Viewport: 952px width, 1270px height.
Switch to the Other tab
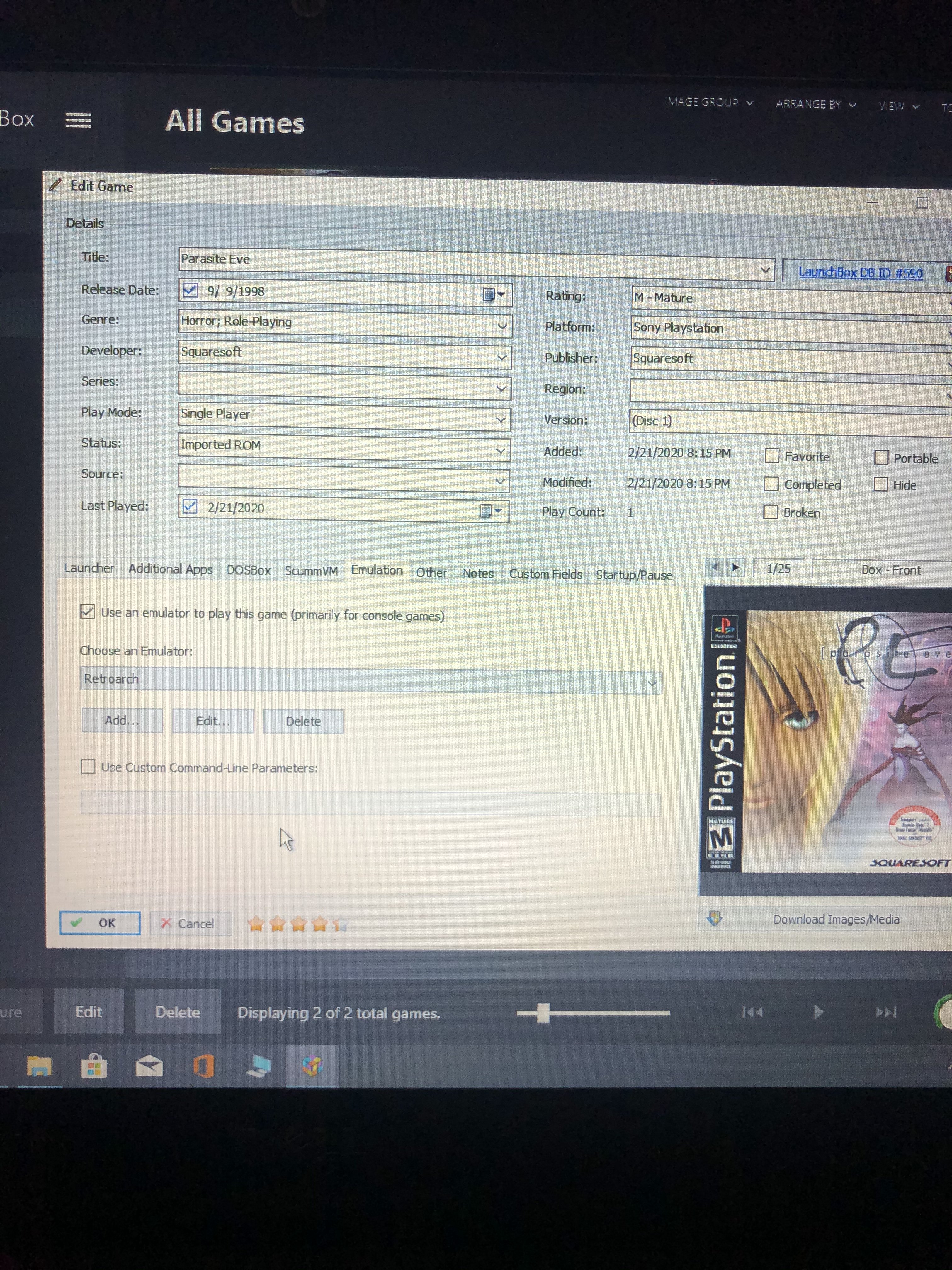point(432,572)
